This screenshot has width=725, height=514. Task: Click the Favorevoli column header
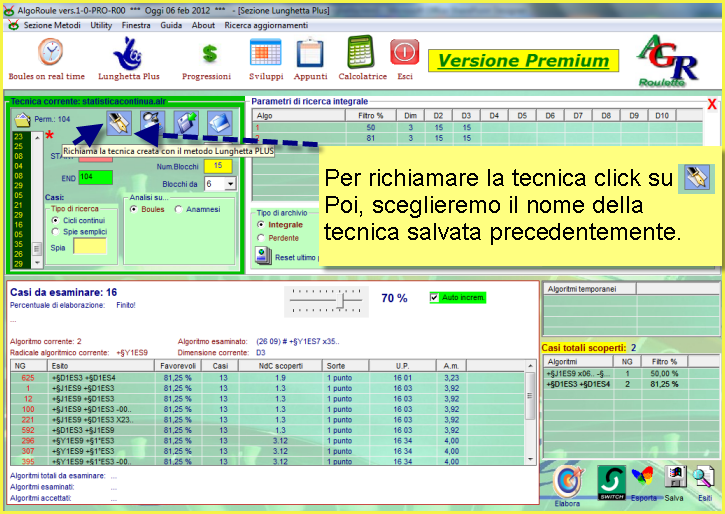(178, 366)
